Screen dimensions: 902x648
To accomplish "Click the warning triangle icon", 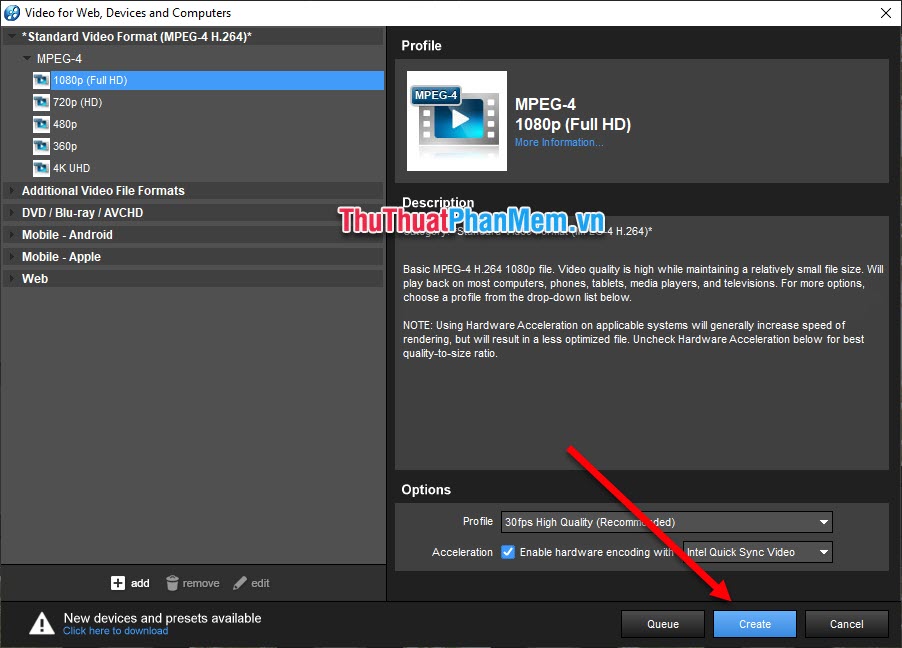I will pos(41,623).
